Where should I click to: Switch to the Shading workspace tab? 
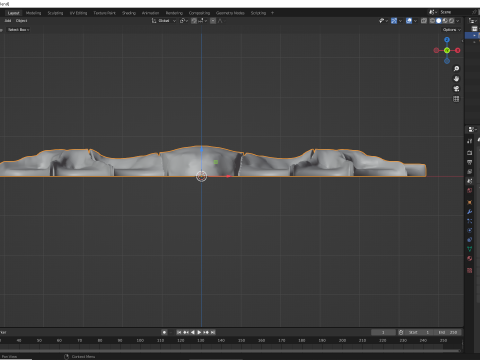coord(129,13)
